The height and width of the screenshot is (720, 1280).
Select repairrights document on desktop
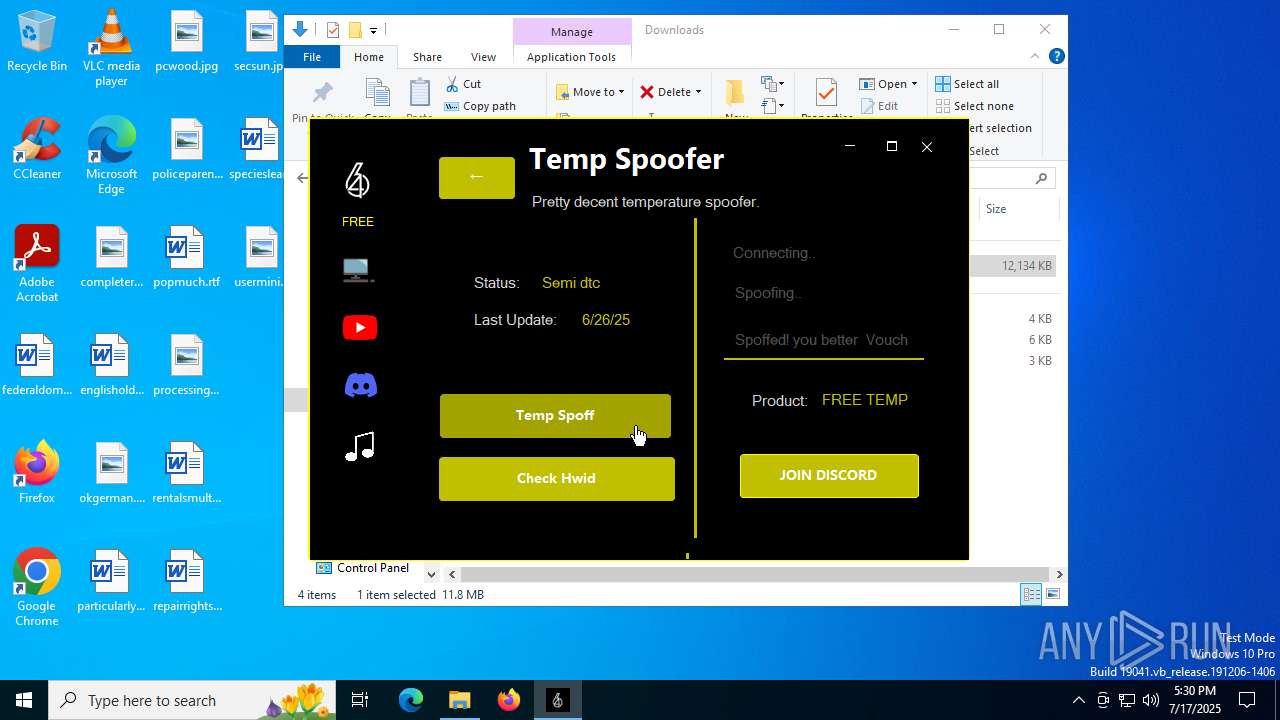tap(187, 581)
